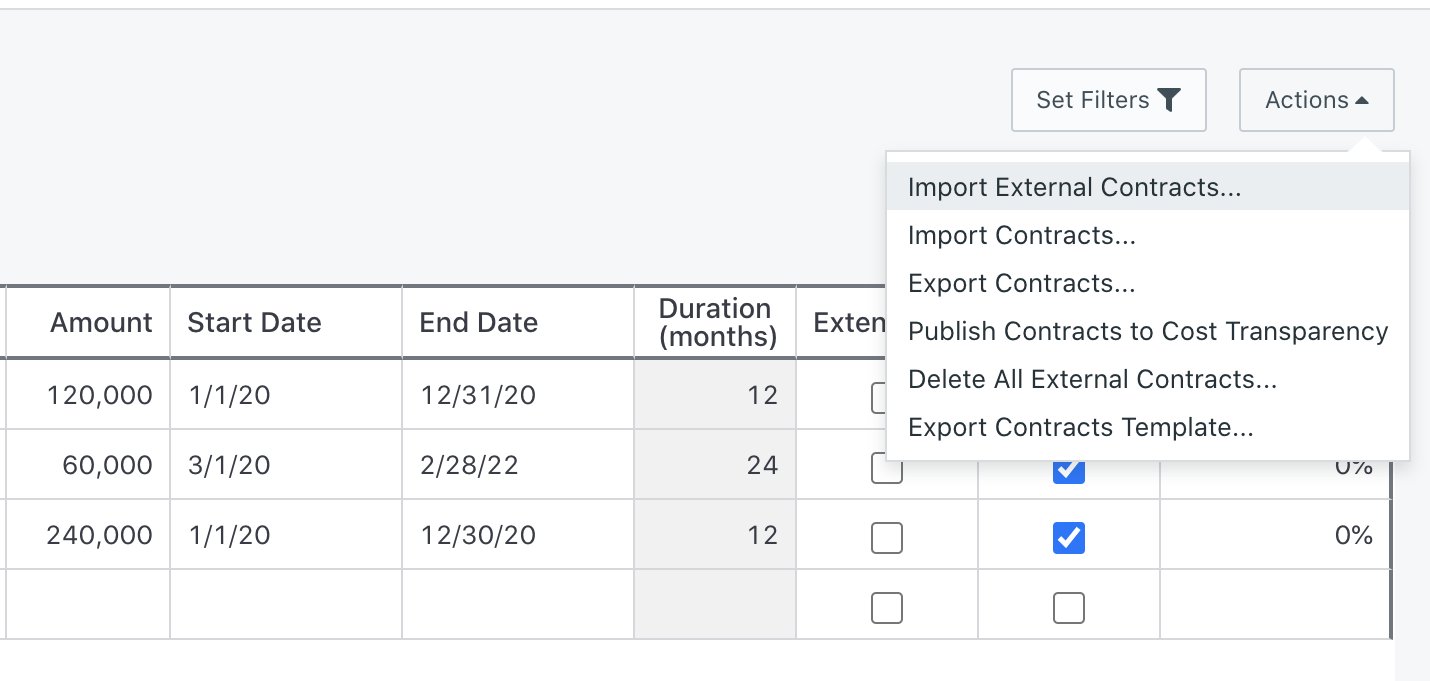This screenshot has width=1430, height=681.
Task: Click the End Date column header
Action: pyautogui.click(x=518, y=322)
